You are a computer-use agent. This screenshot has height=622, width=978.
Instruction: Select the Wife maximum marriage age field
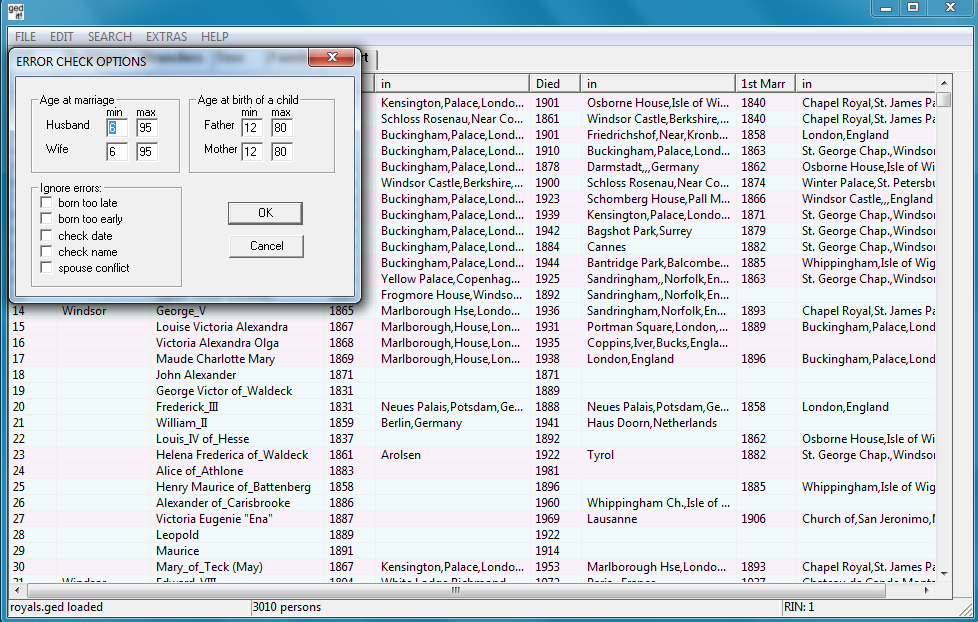[147, 152]
